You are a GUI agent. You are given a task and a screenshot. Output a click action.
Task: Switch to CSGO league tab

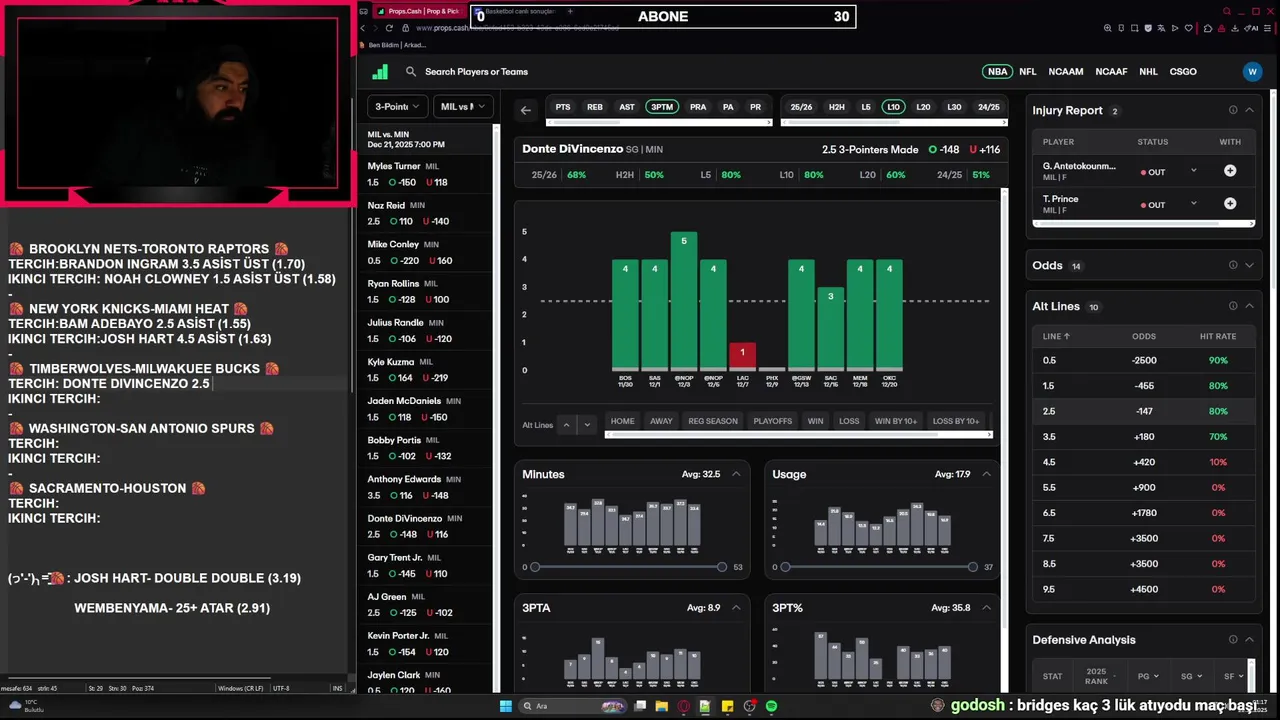[x=1183, y=72]
